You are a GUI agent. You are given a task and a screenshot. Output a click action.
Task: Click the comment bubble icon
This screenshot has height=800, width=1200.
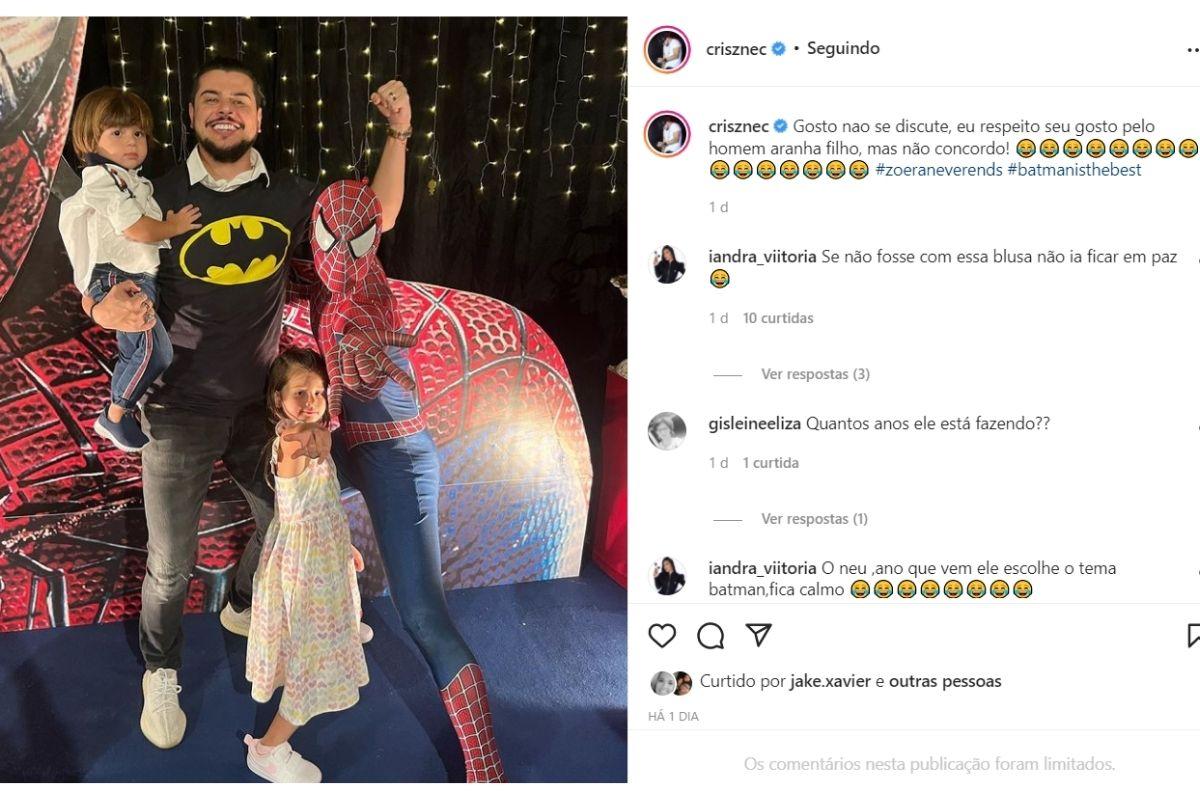(x=711, y=636)
